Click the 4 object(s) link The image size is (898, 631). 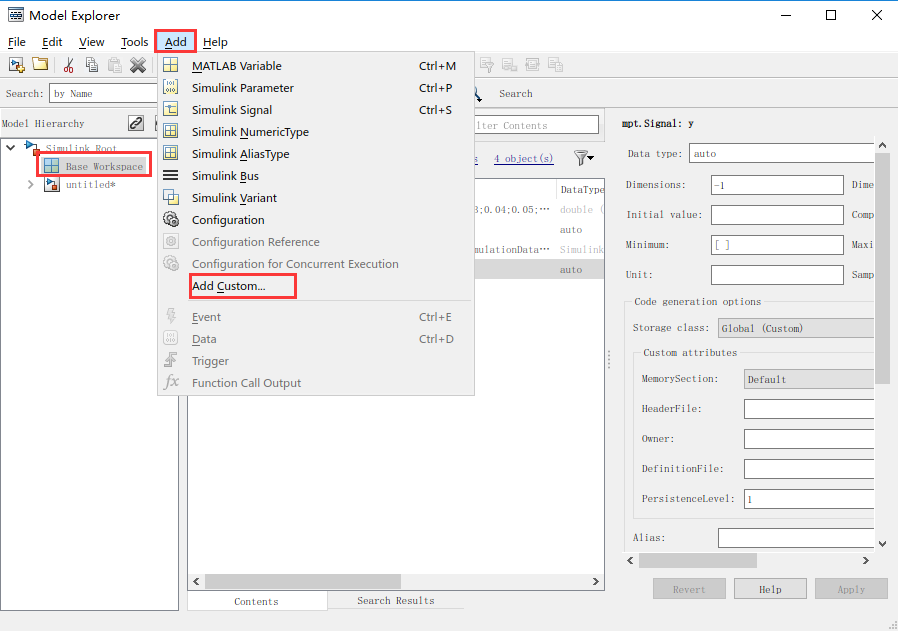tap(523, 158)
